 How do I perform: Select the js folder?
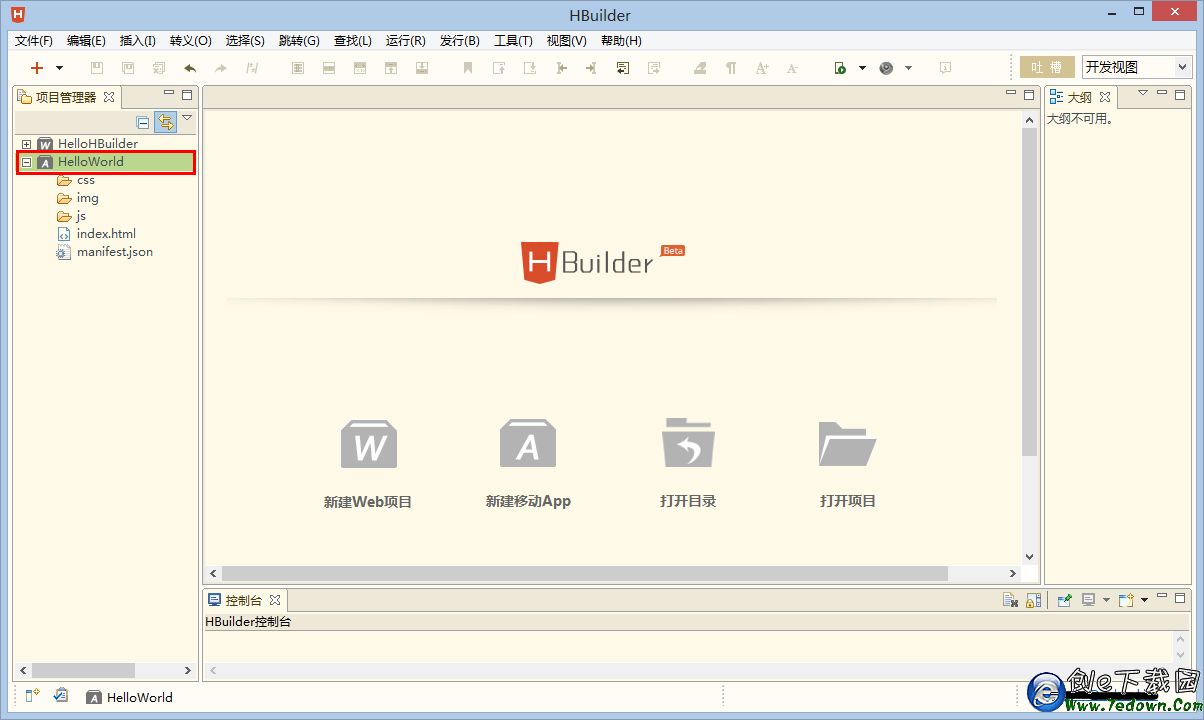coord(81,216)
